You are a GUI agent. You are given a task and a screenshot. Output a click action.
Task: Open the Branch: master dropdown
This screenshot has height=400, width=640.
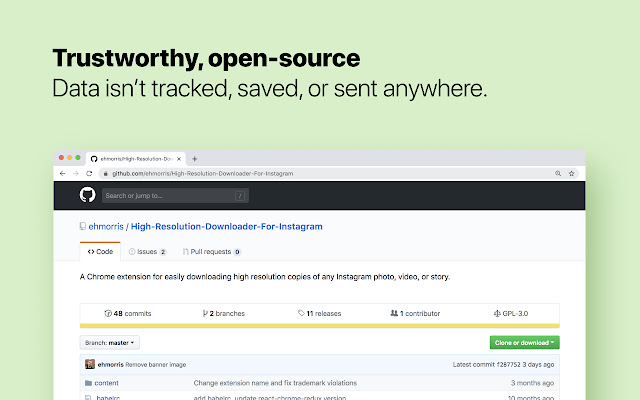pyautogui.click(x=110, y=342)
